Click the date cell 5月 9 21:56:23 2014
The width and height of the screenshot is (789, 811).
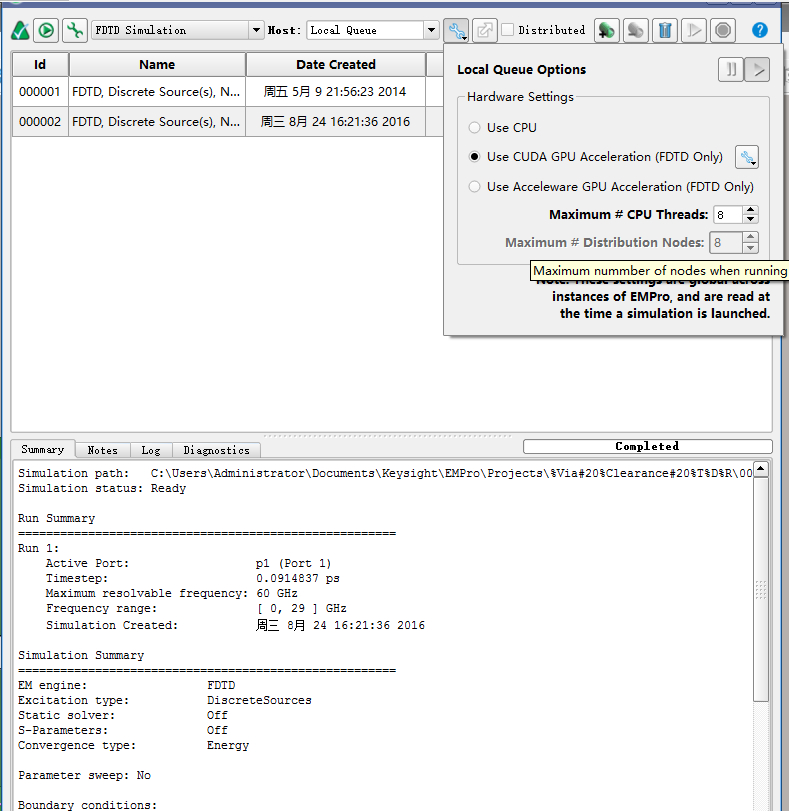pos(335,92)
